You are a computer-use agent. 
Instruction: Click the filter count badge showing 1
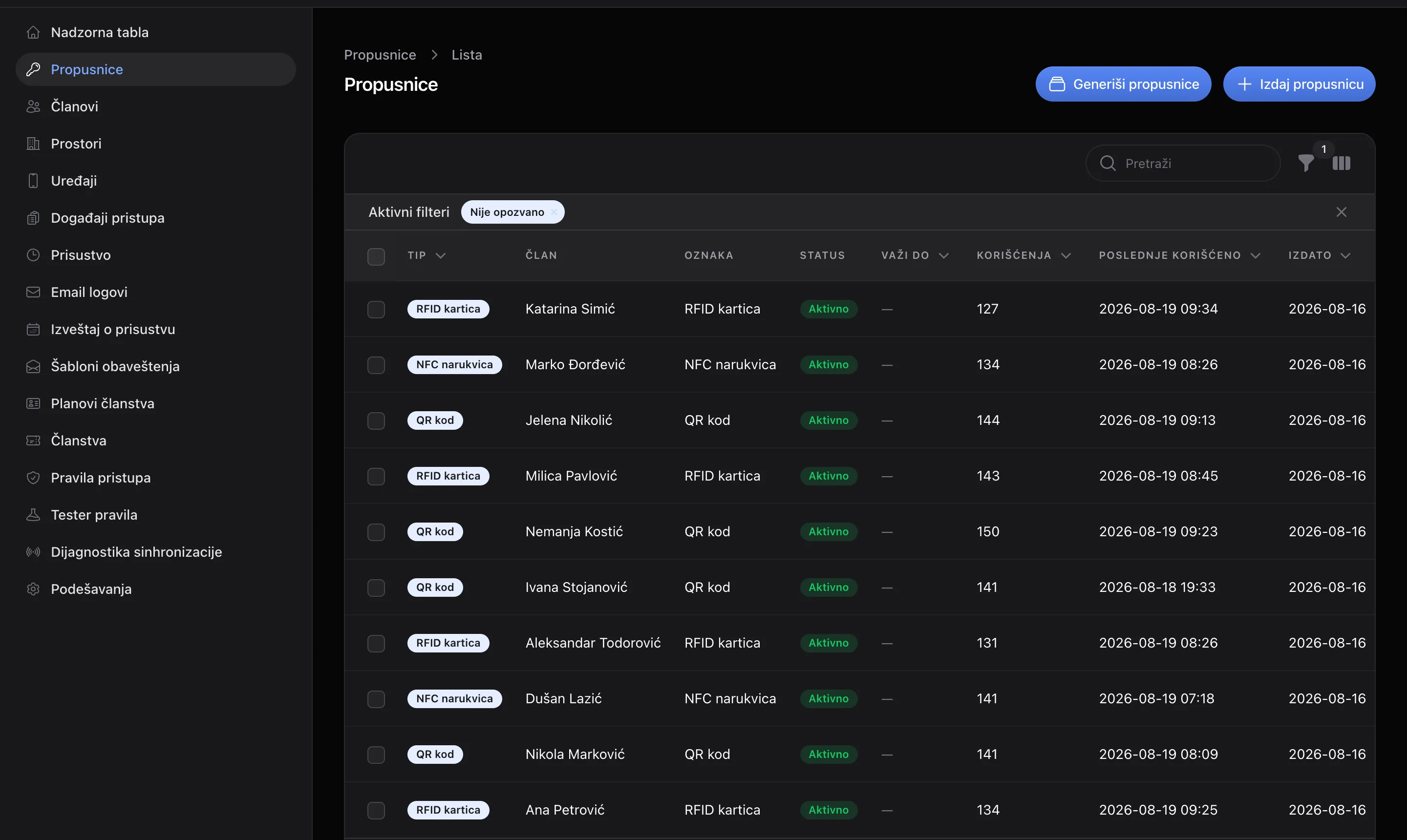(1324, 149)
